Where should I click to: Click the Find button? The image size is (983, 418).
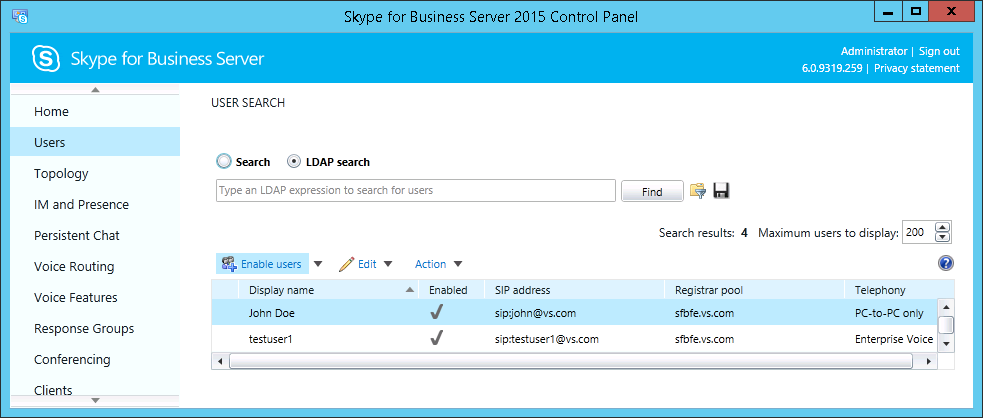[652, 192]
